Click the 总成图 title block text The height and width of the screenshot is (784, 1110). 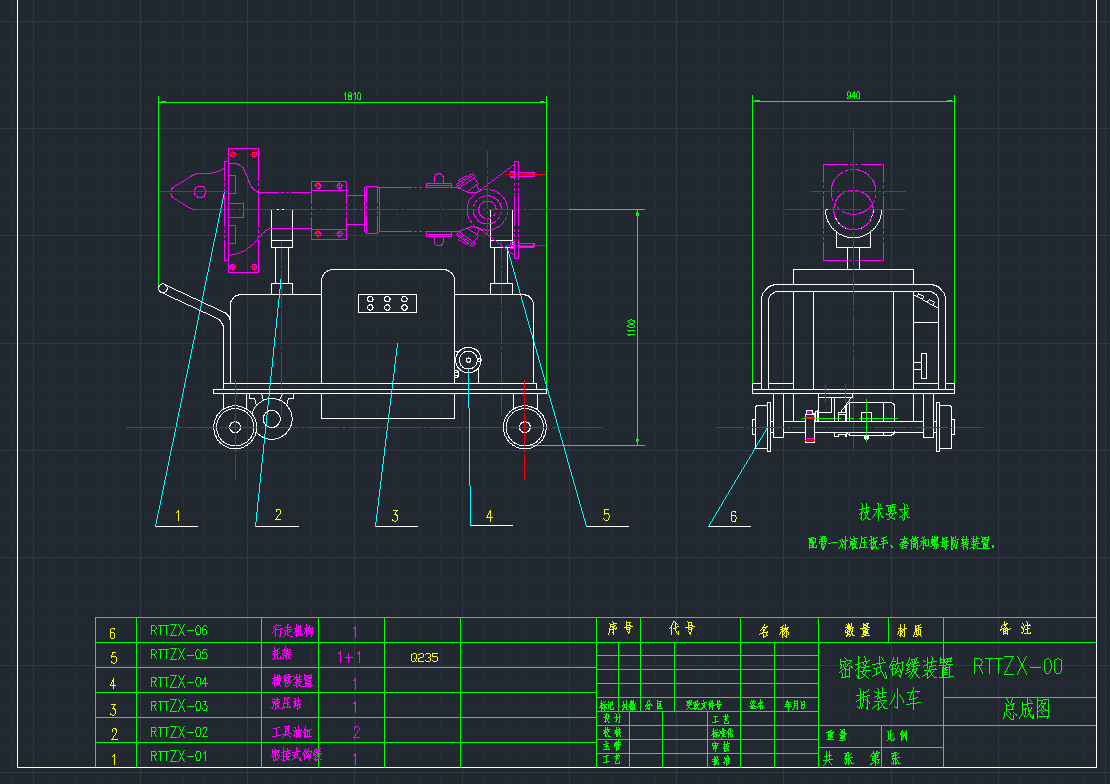pyautogui.click(x=1026, y=709)
